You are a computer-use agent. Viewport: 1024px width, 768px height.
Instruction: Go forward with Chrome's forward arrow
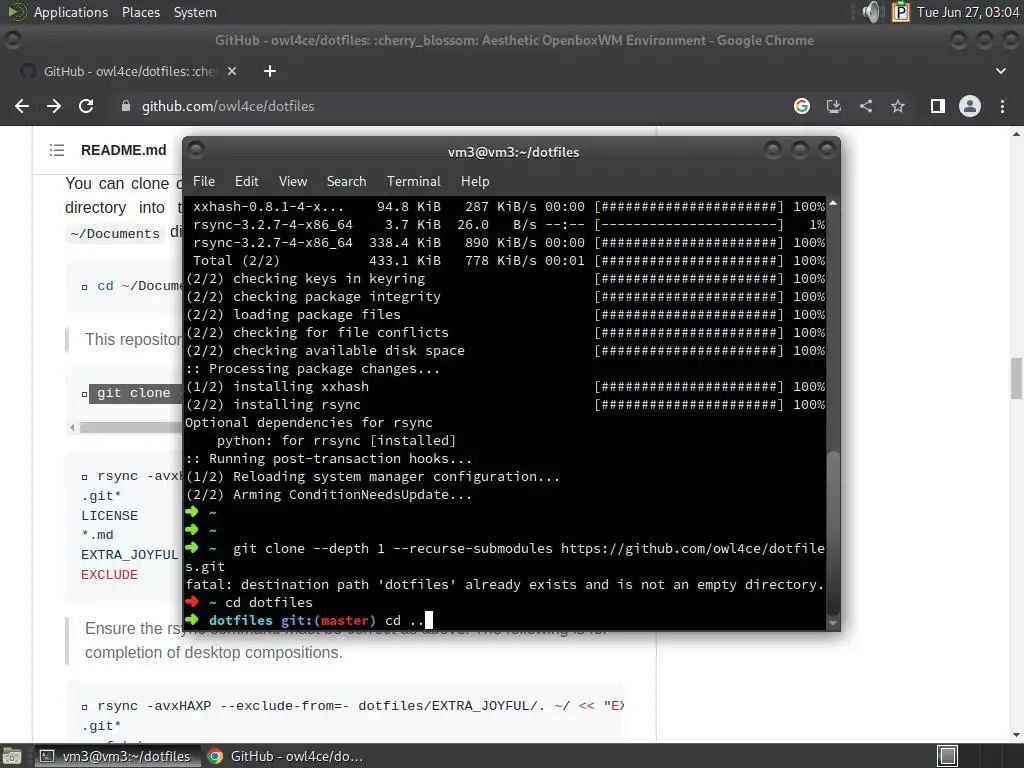54,106
